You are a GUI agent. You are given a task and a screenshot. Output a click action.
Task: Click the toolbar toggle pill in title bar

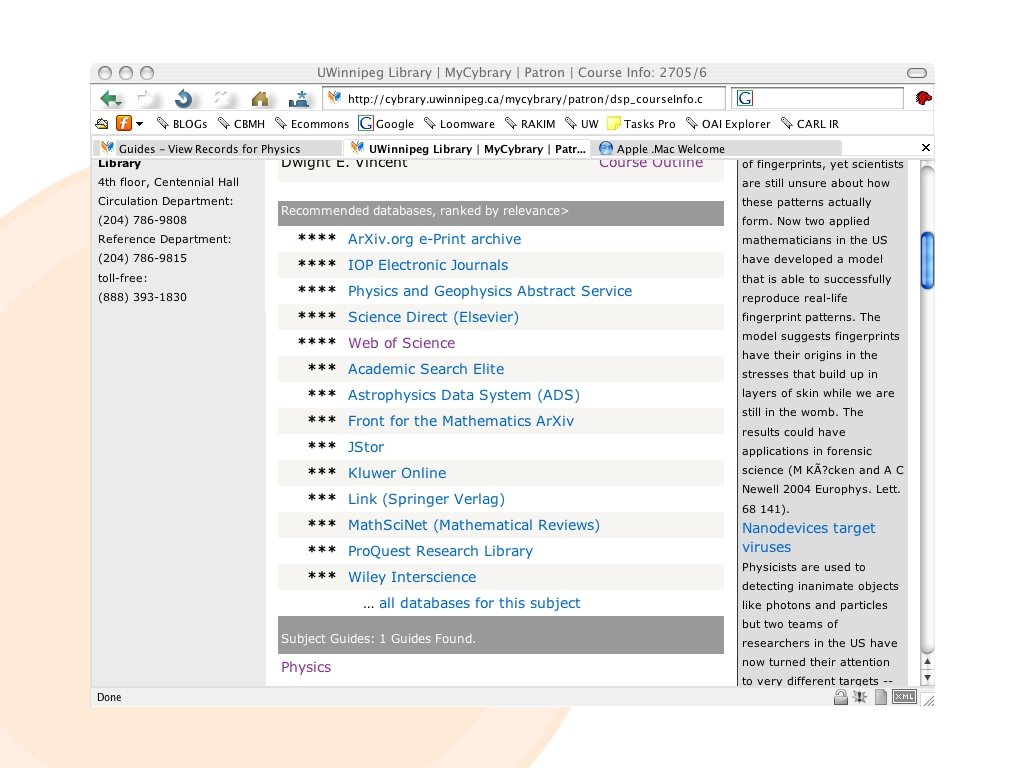(x=917, y=72)
